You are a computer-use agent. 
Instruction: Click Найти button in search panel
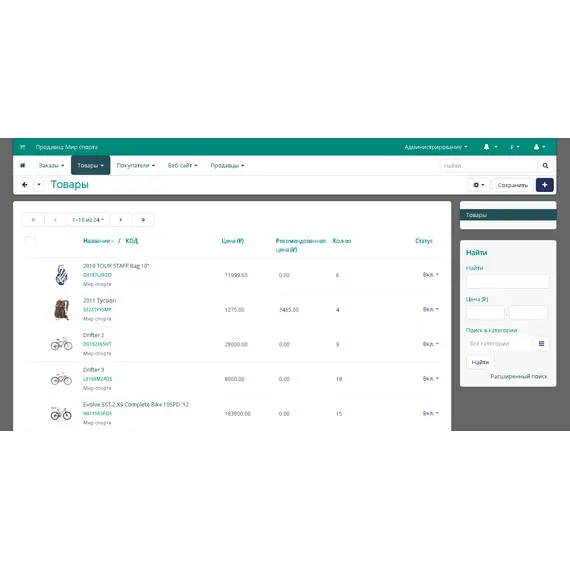click(480, 362)
